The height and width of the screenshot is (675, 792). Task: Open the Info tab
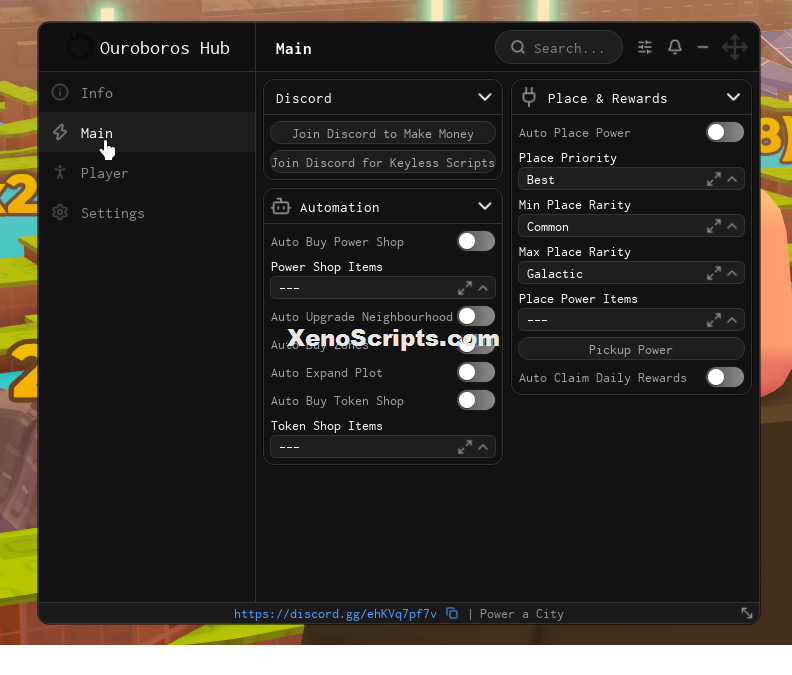click(146, 92)
